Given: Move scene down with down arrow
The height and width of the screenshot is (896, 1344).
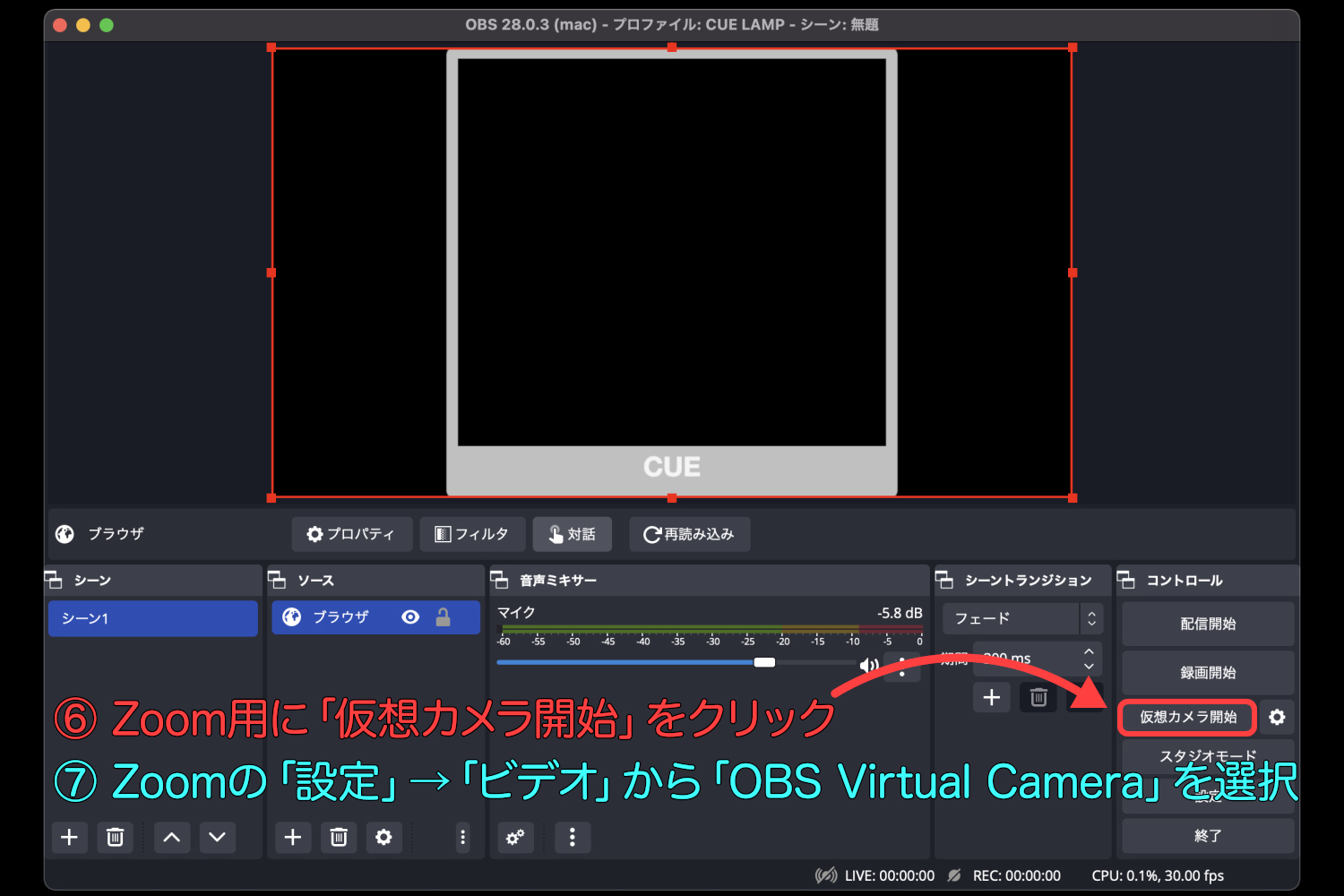Looking at the screenshot, I should pyautogui.click(x=217, y=837).
